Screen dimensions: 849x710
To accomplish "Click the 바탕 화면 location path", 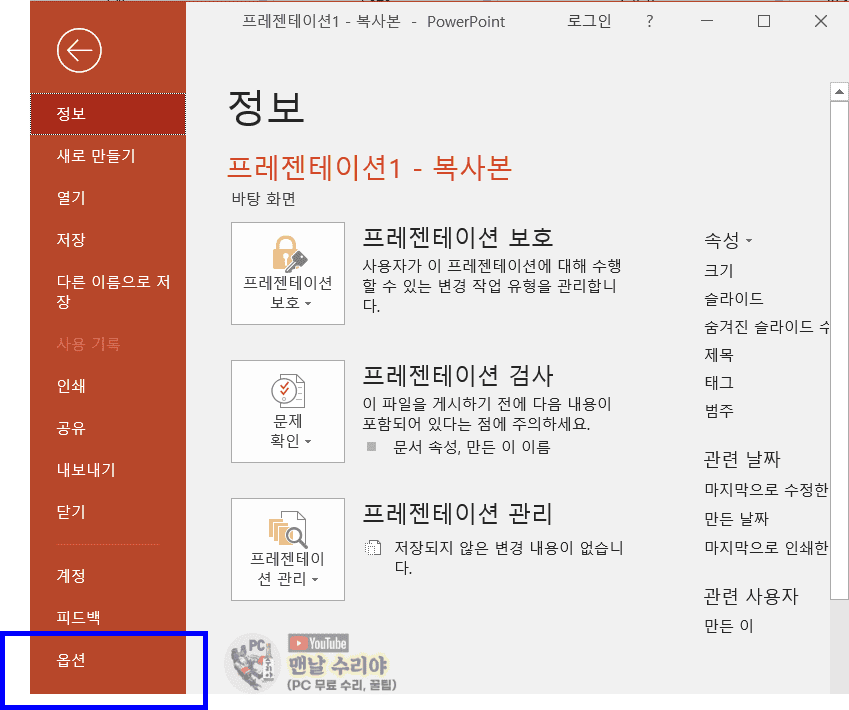I will click(x=263, y=199).
